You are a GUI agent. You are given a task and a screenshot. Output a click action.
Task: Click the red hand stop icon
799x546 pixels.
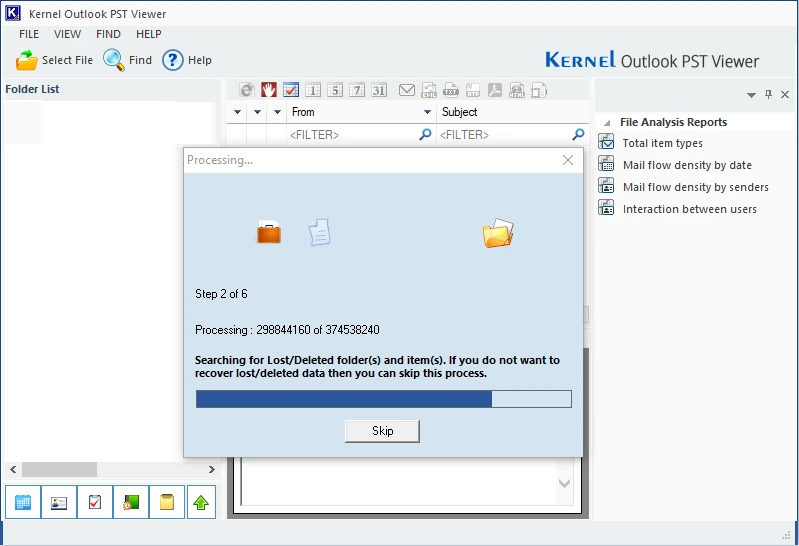point(269,90)
